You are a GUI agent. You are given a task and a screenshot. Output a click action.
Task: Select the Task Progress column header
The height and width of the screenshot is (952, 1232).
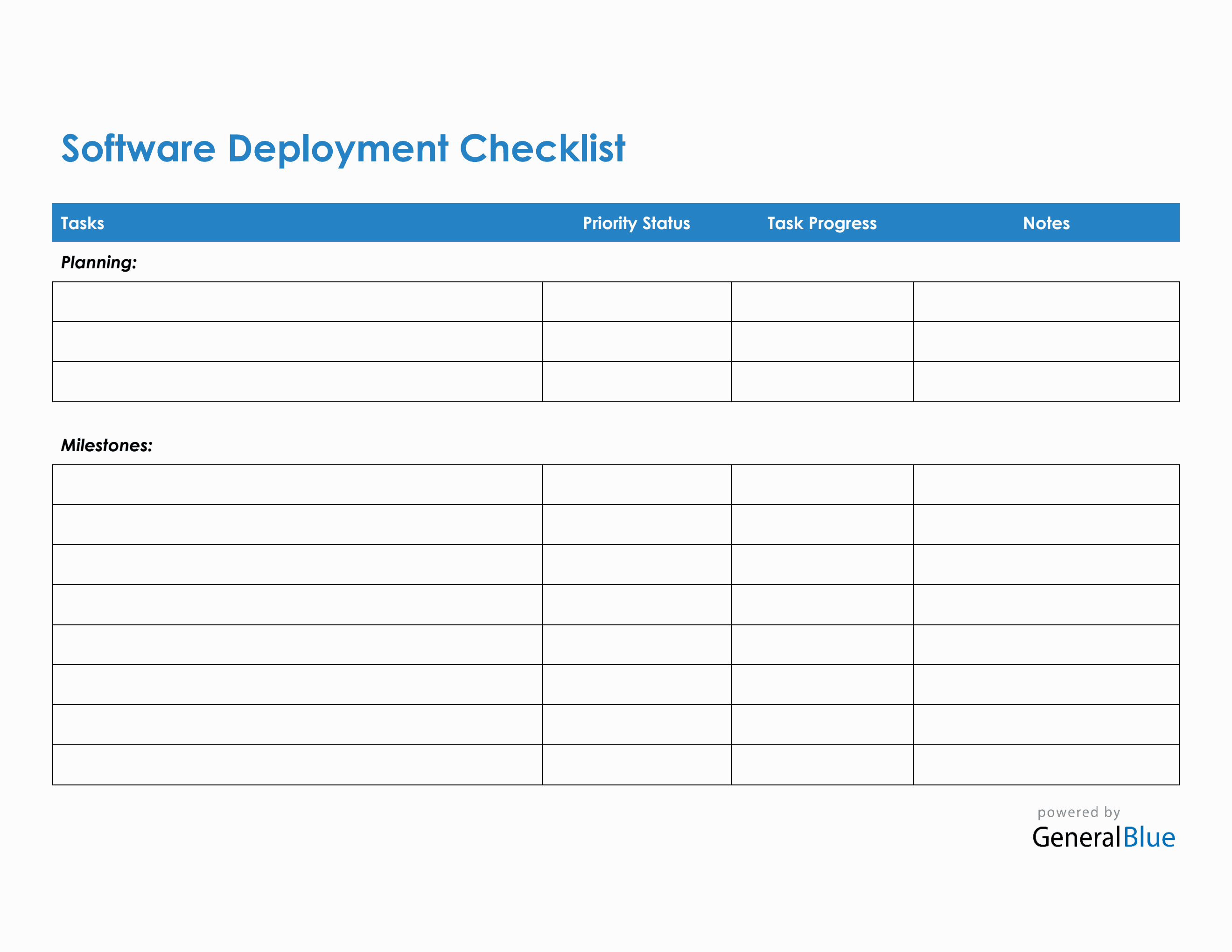click(x=821, y=224)
